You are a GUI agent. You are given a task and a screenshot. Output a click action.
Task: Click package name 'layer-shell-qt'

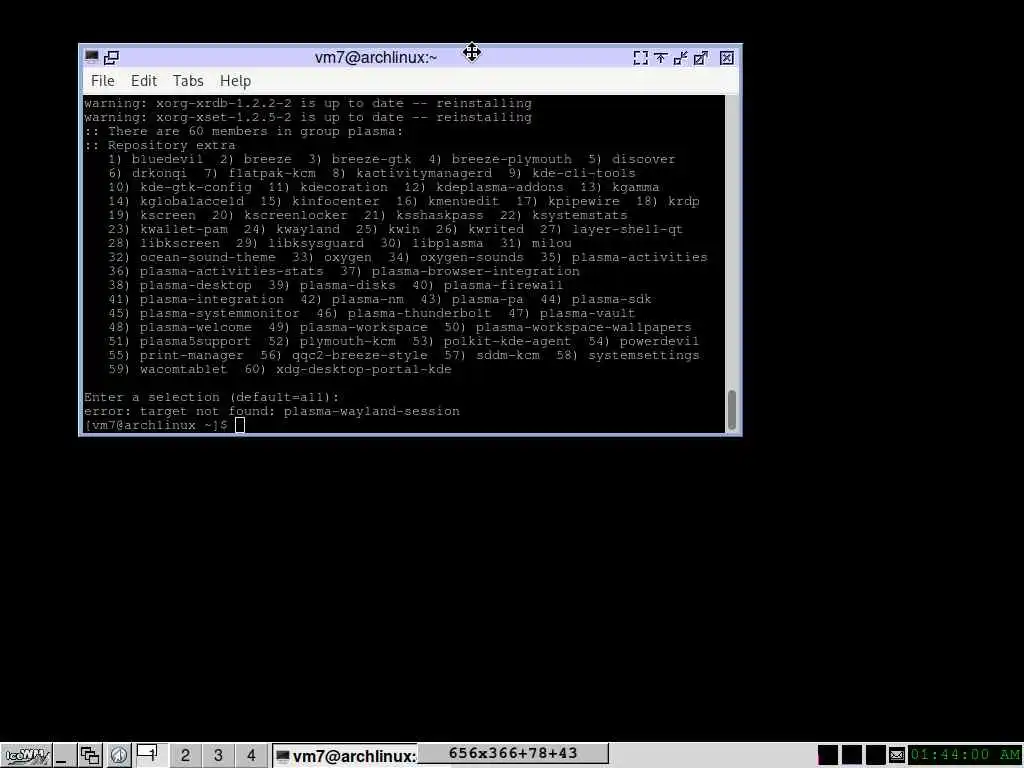[x=627, y=229]
